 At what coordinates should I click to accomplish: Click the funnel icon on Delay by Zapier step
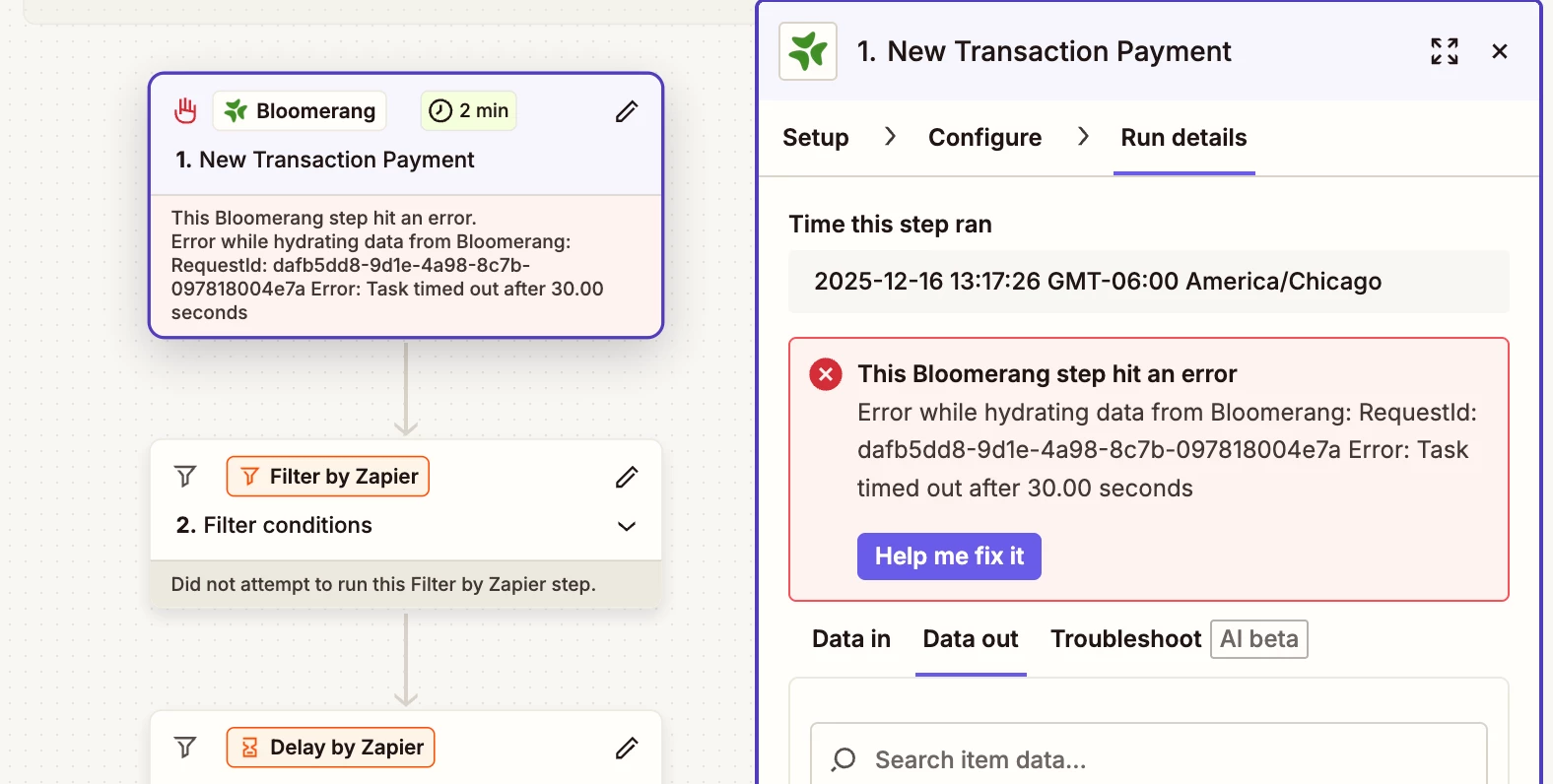(x=185, y=748)
